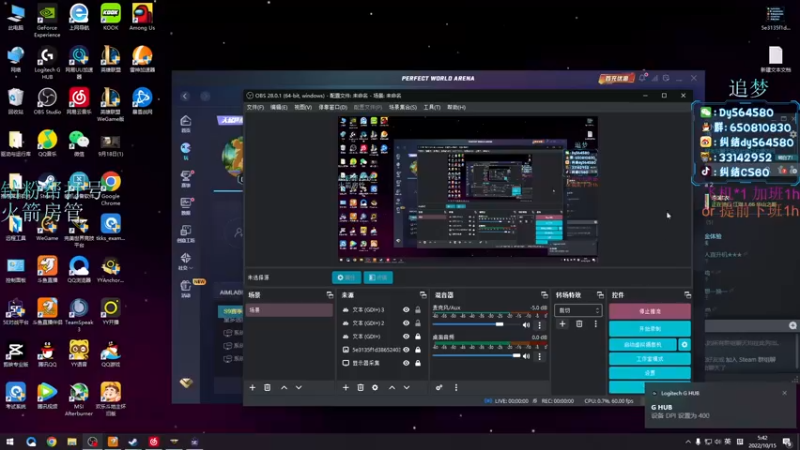Pop out the Audio Mixer dock
This screenshot has height=450, width=800.
544,295
